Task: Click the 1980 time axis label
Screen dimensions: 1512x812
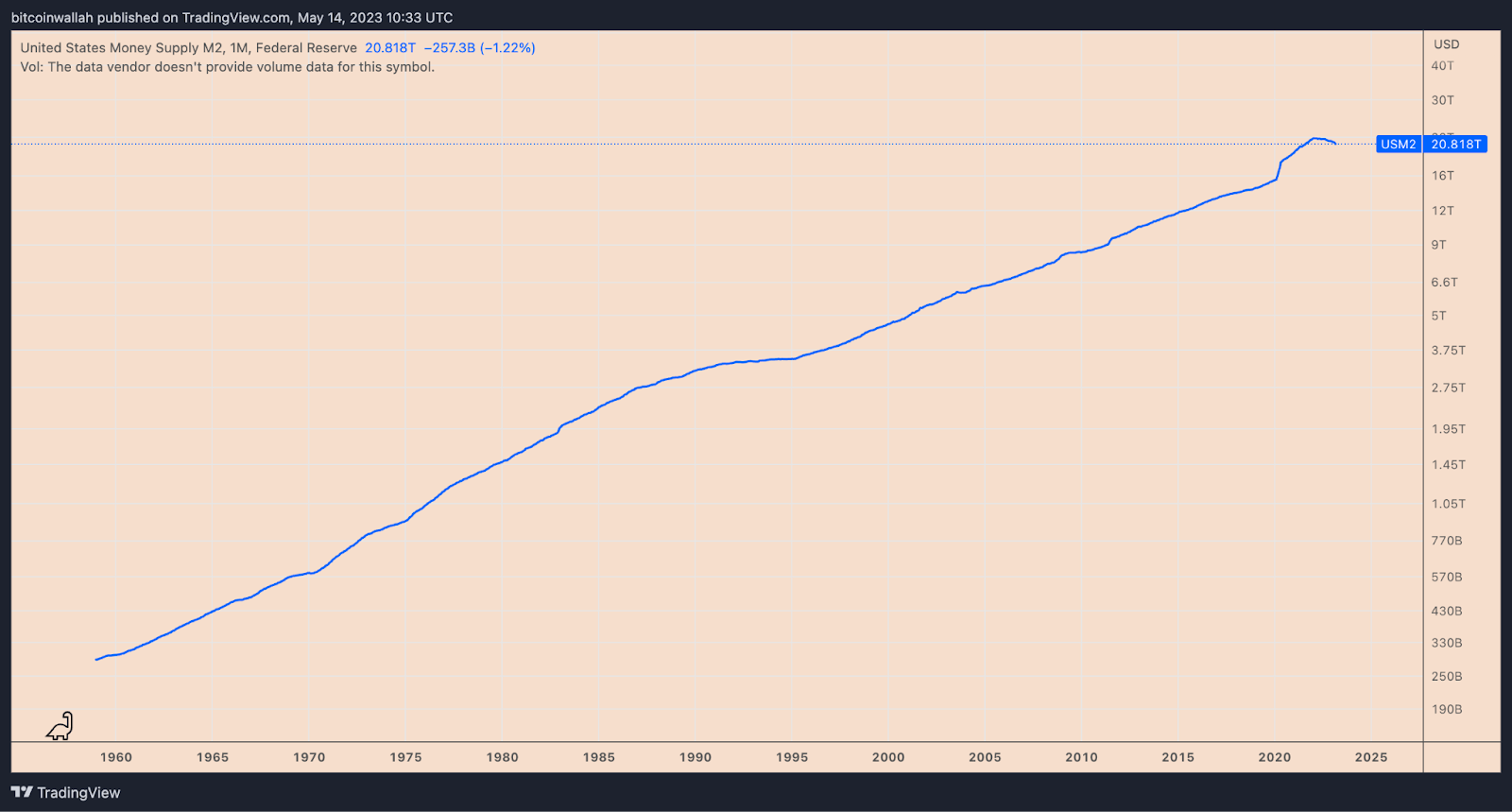Action: pos(502,757)
